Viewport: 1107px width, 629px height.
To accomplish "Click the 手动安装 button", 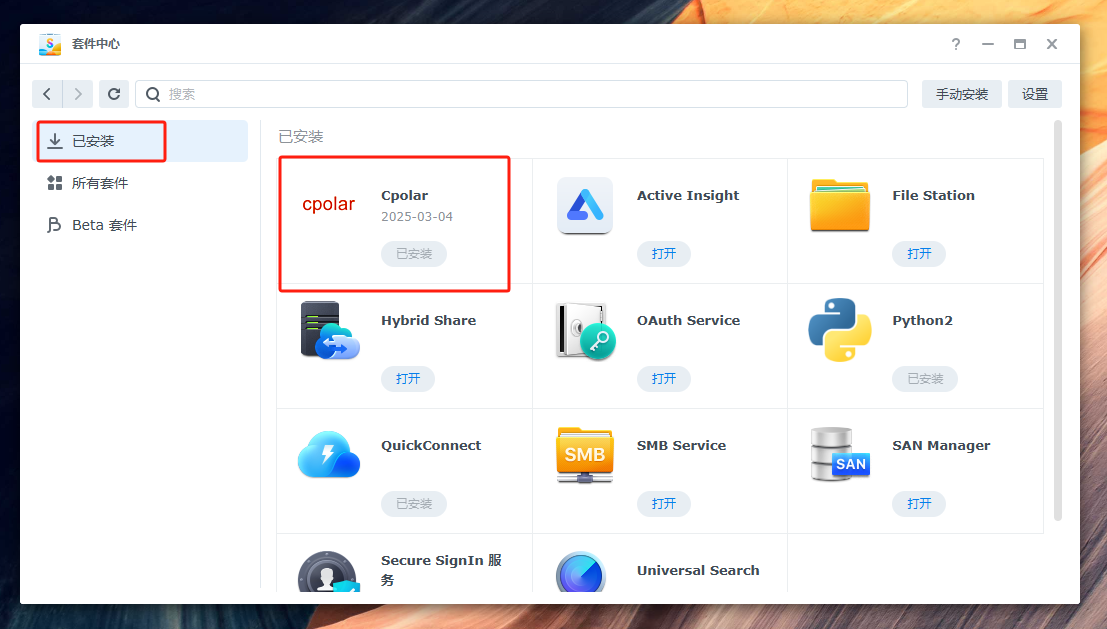I will pos(962,94).
